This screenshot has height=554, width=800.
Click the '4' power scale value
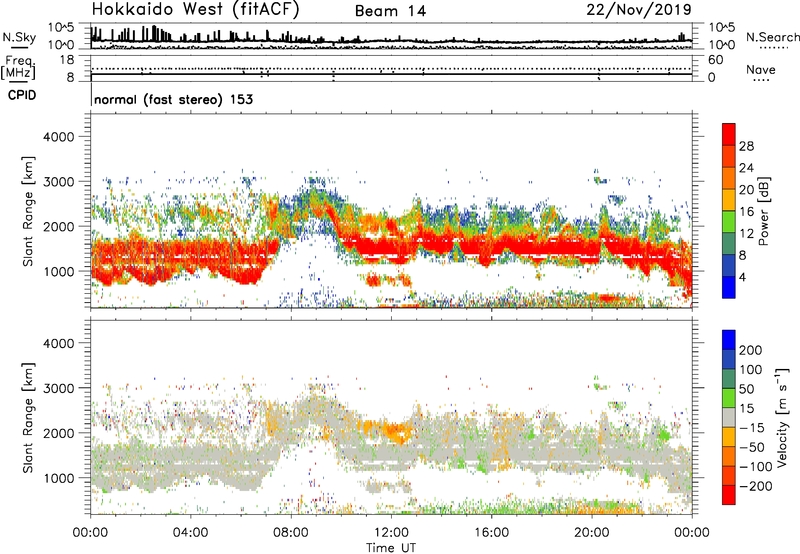tap(742, 278)
